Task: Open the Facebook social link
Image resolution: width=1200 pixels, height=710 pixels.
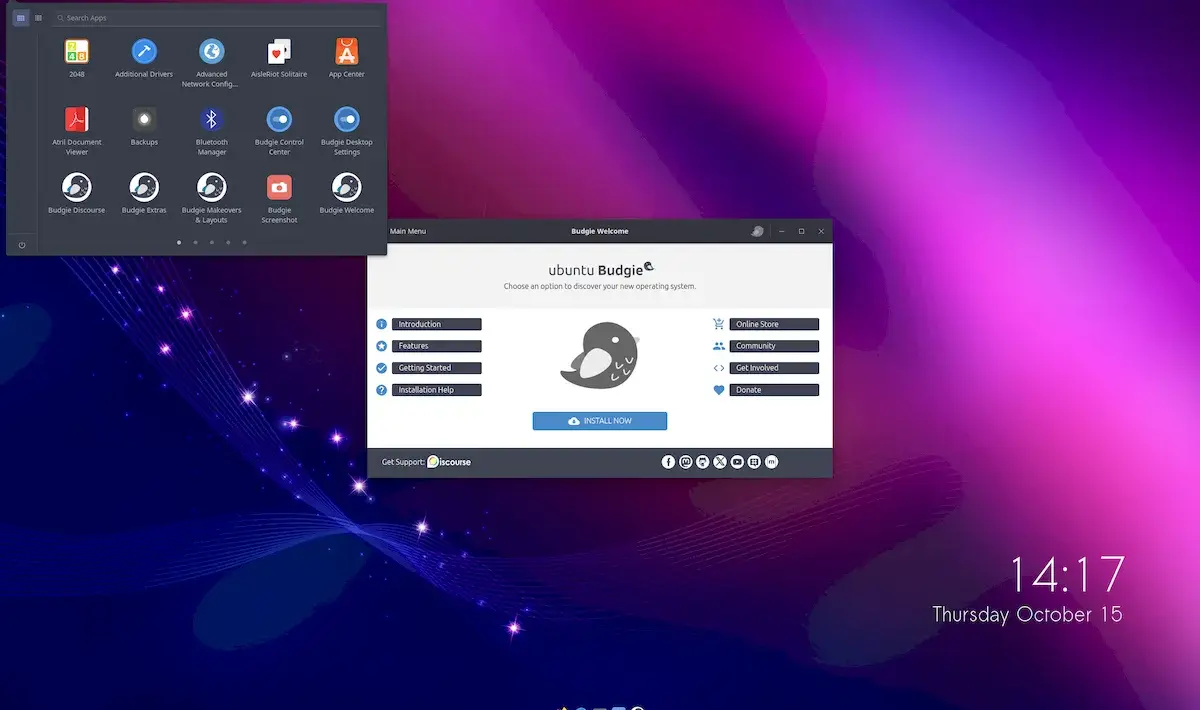Action: tap(669, 462)
